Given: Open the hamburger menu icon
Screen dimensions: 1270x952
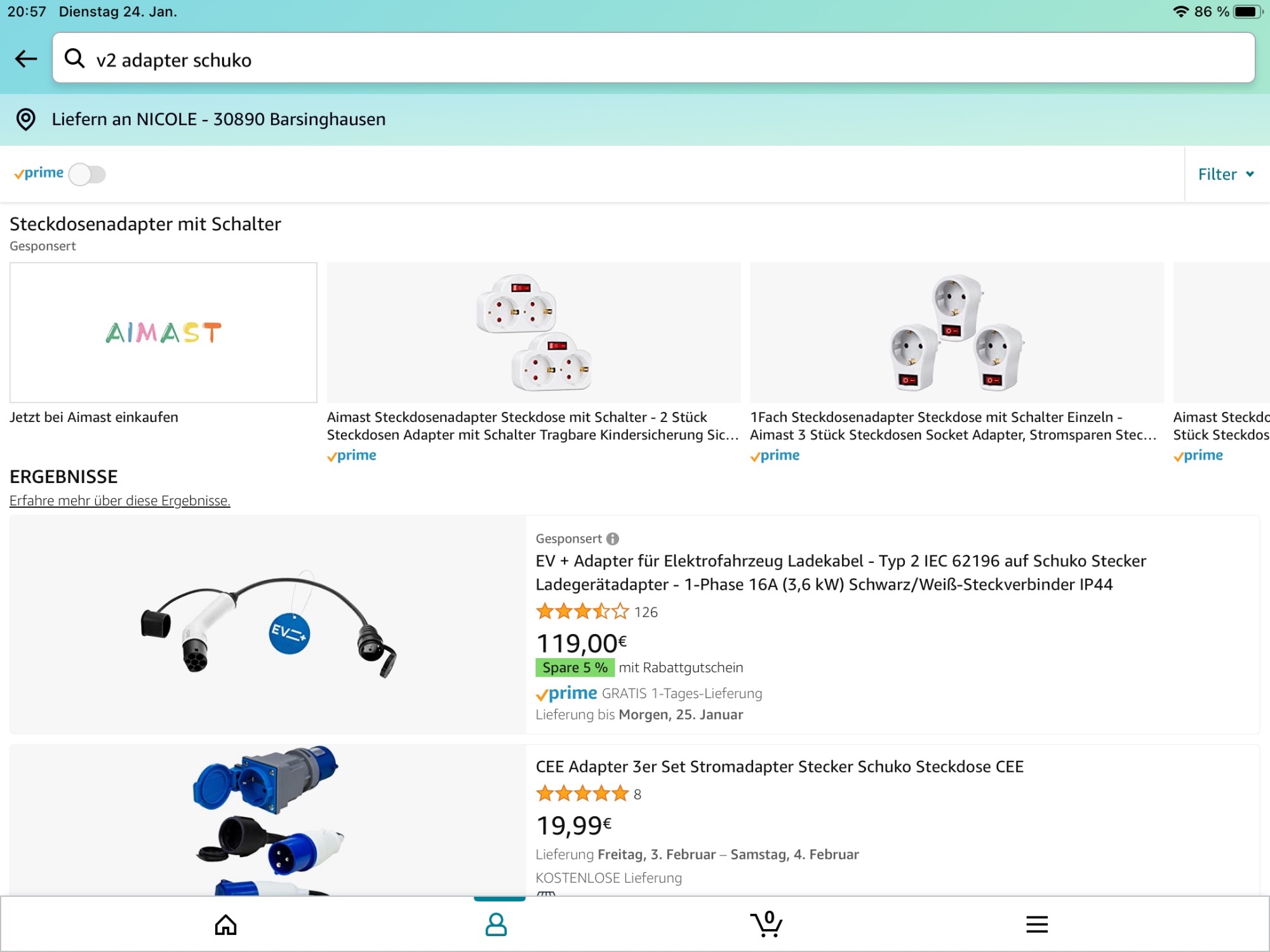Looking at the screenshot, I should tap(1036, 924).
